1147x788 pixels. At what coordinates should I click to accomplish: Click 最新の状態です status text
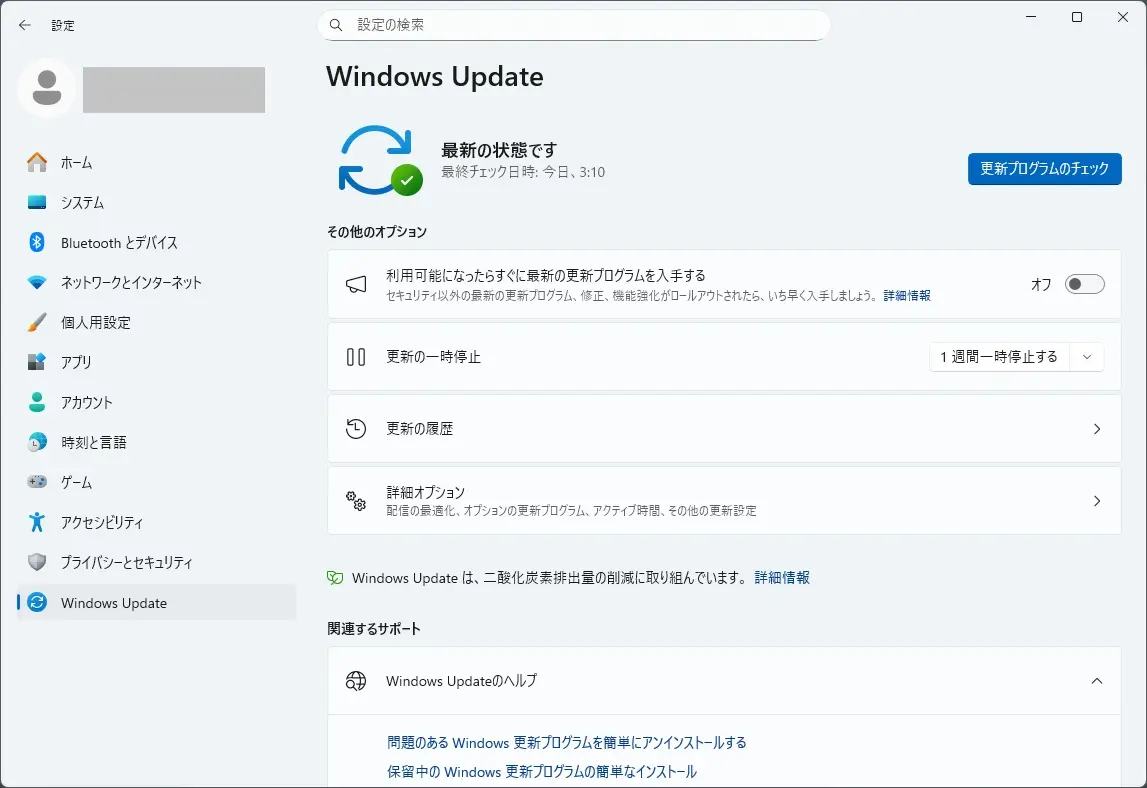[499, 150]
